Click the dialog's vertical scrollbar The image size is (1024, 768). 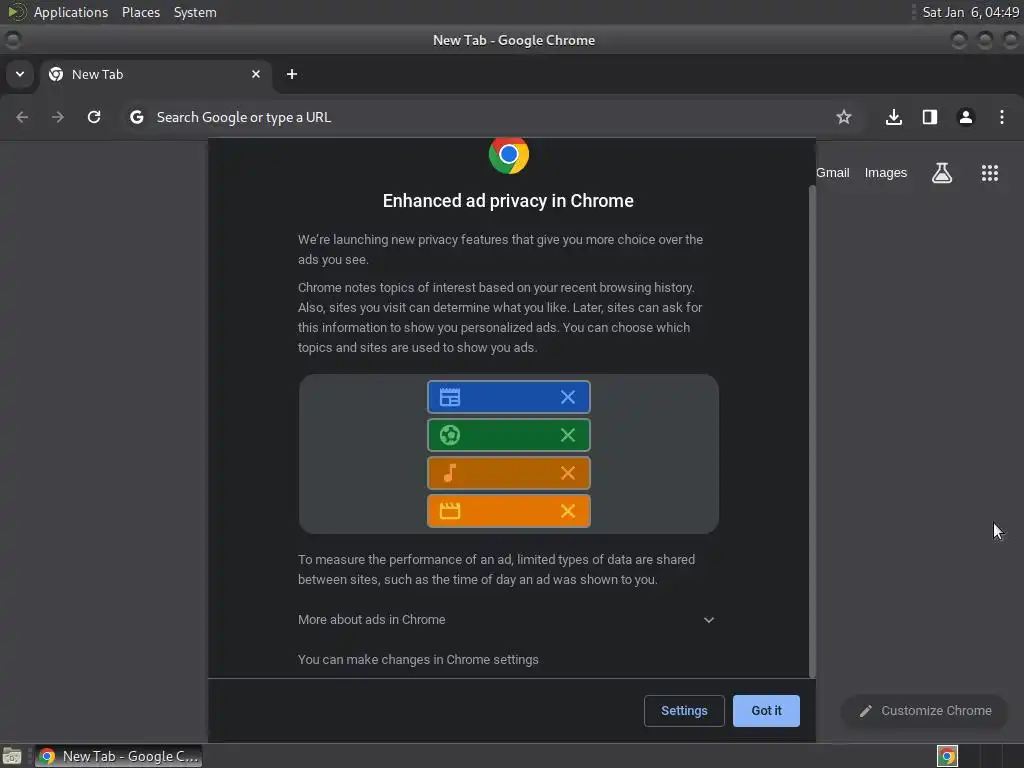pos(812,431)
